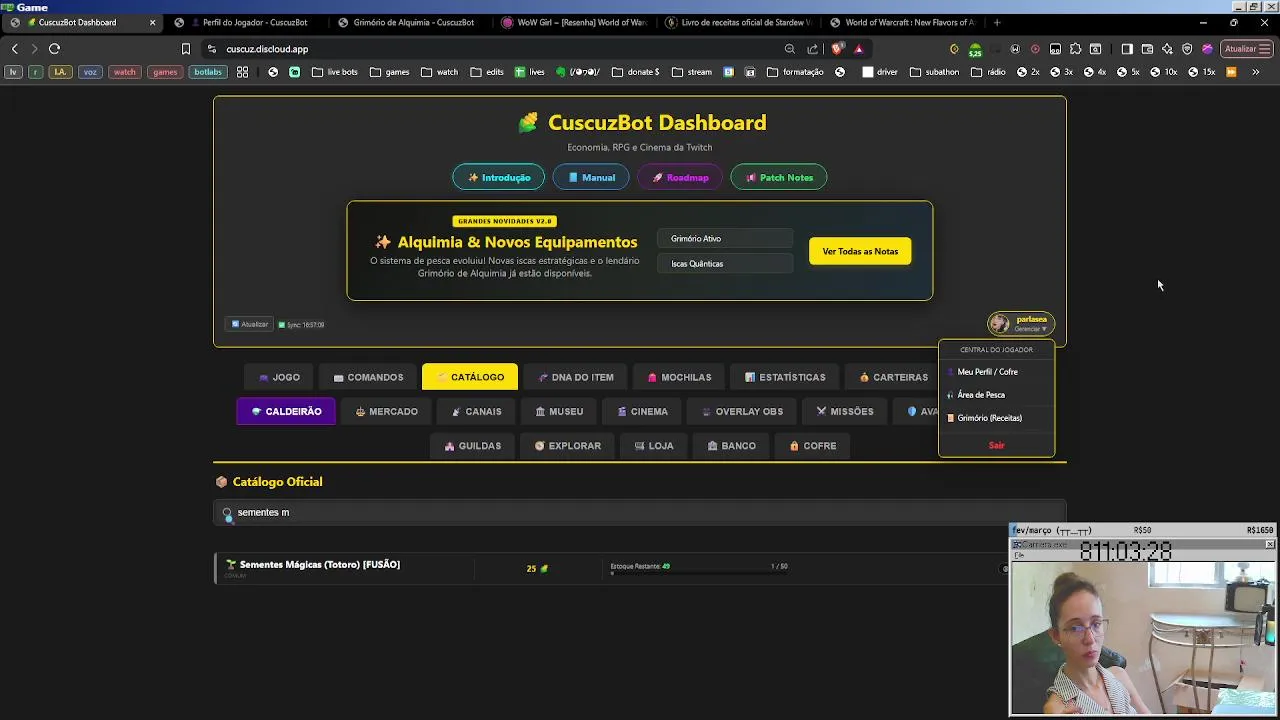1280x720 pixels.
Task: Open the Manual pill button
Action: [591, 177]
